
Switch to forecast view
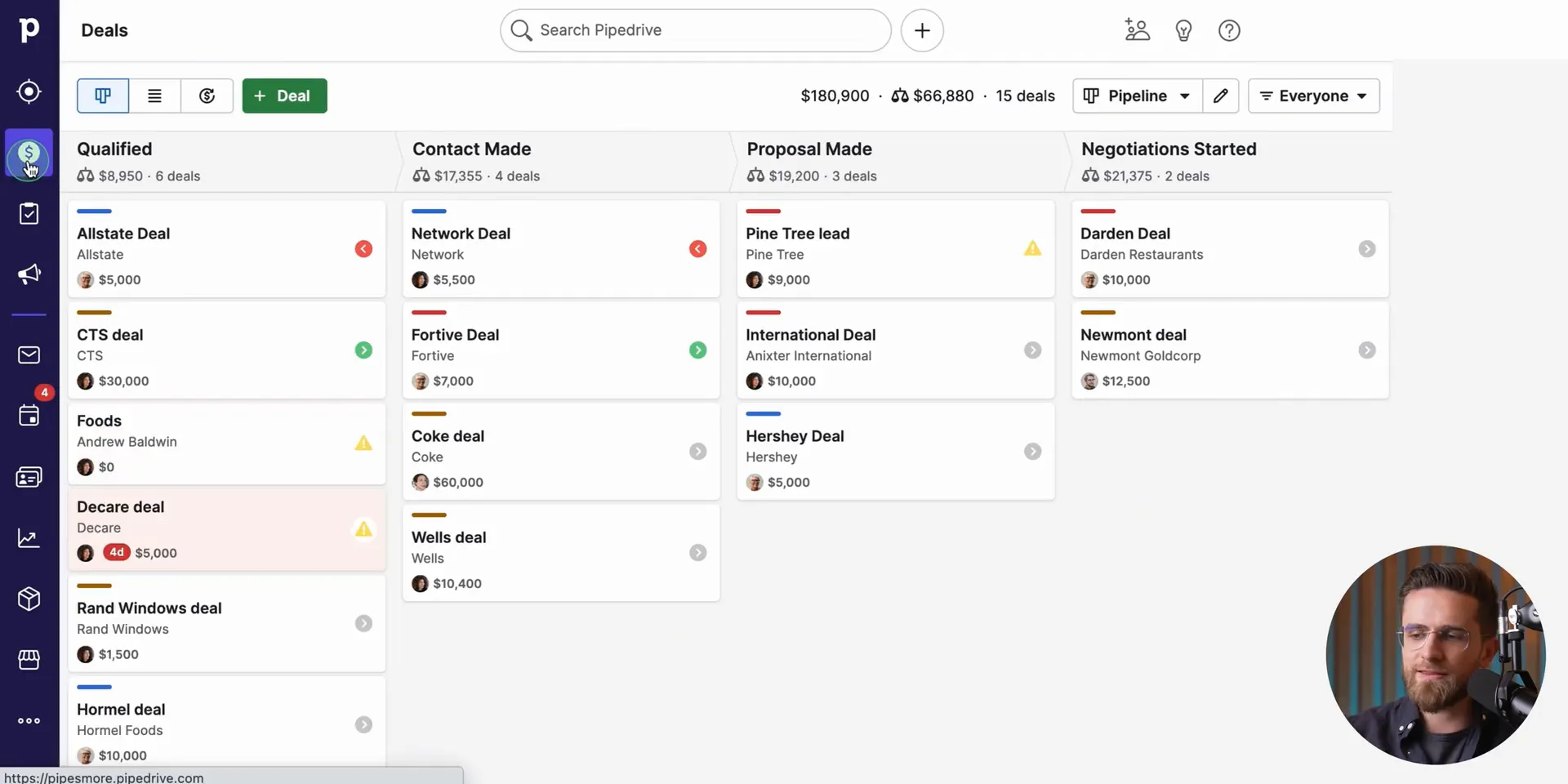207,96
